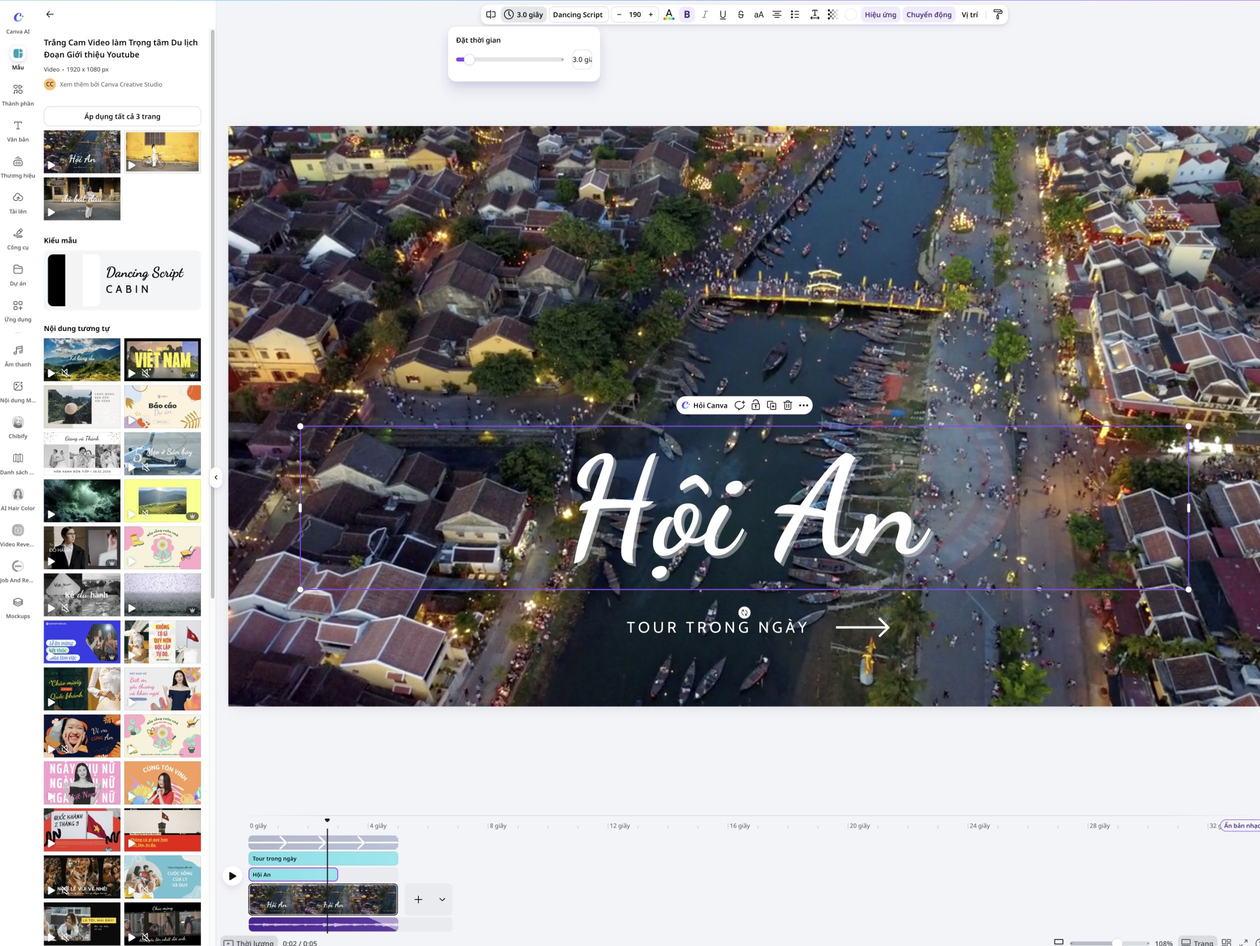Open the Thương hiệu brand panel
This screenshot has height=946, width=1260.
tap(18, 166)
